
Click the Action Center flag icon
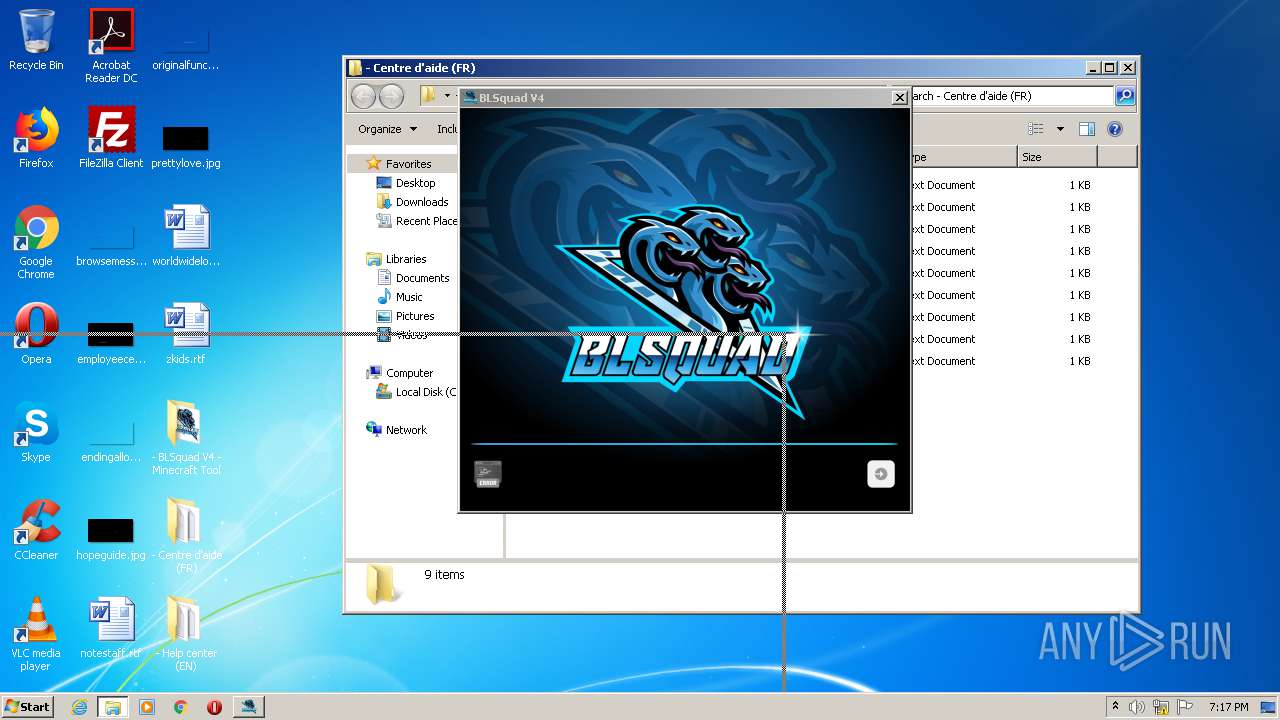(x=1185, y=707)
